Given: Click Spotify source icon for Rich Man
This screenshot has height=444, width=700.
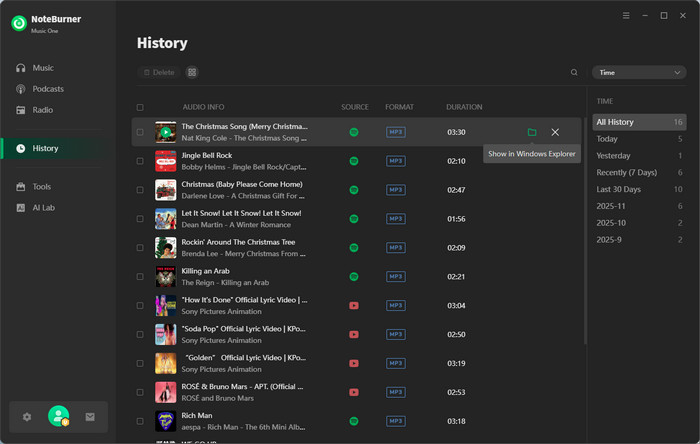Looking at the screenshot, I should (x=354, y=421).
